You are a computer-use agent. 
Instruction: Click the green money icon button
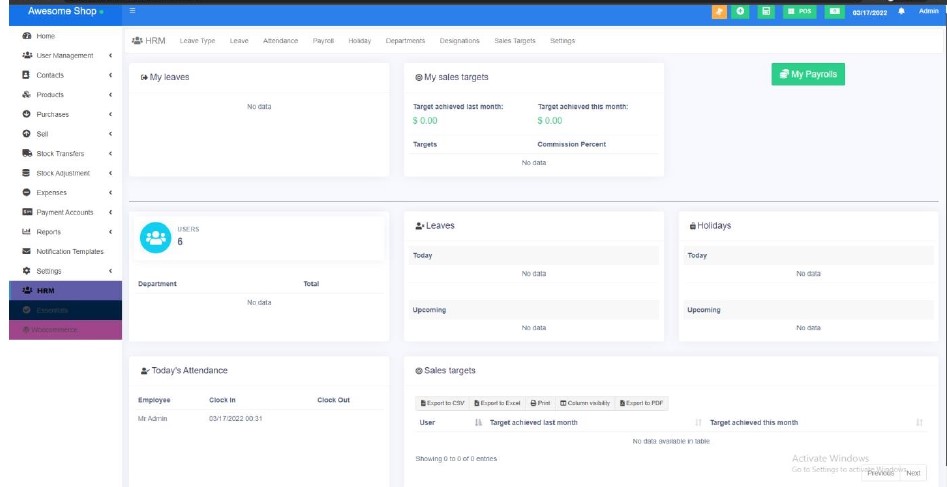(x=834, y=11)
